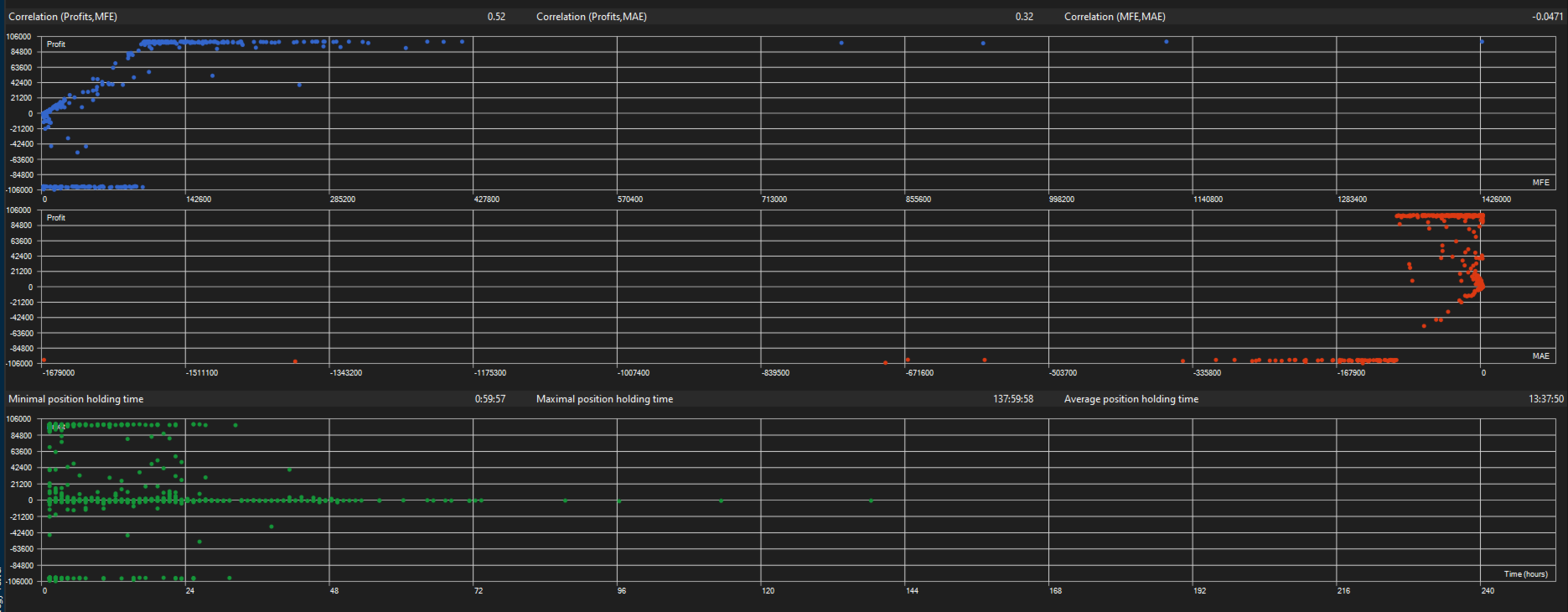
Task: Click the 142600 tick on the MFE axis
Action: (x=199, y=200)
